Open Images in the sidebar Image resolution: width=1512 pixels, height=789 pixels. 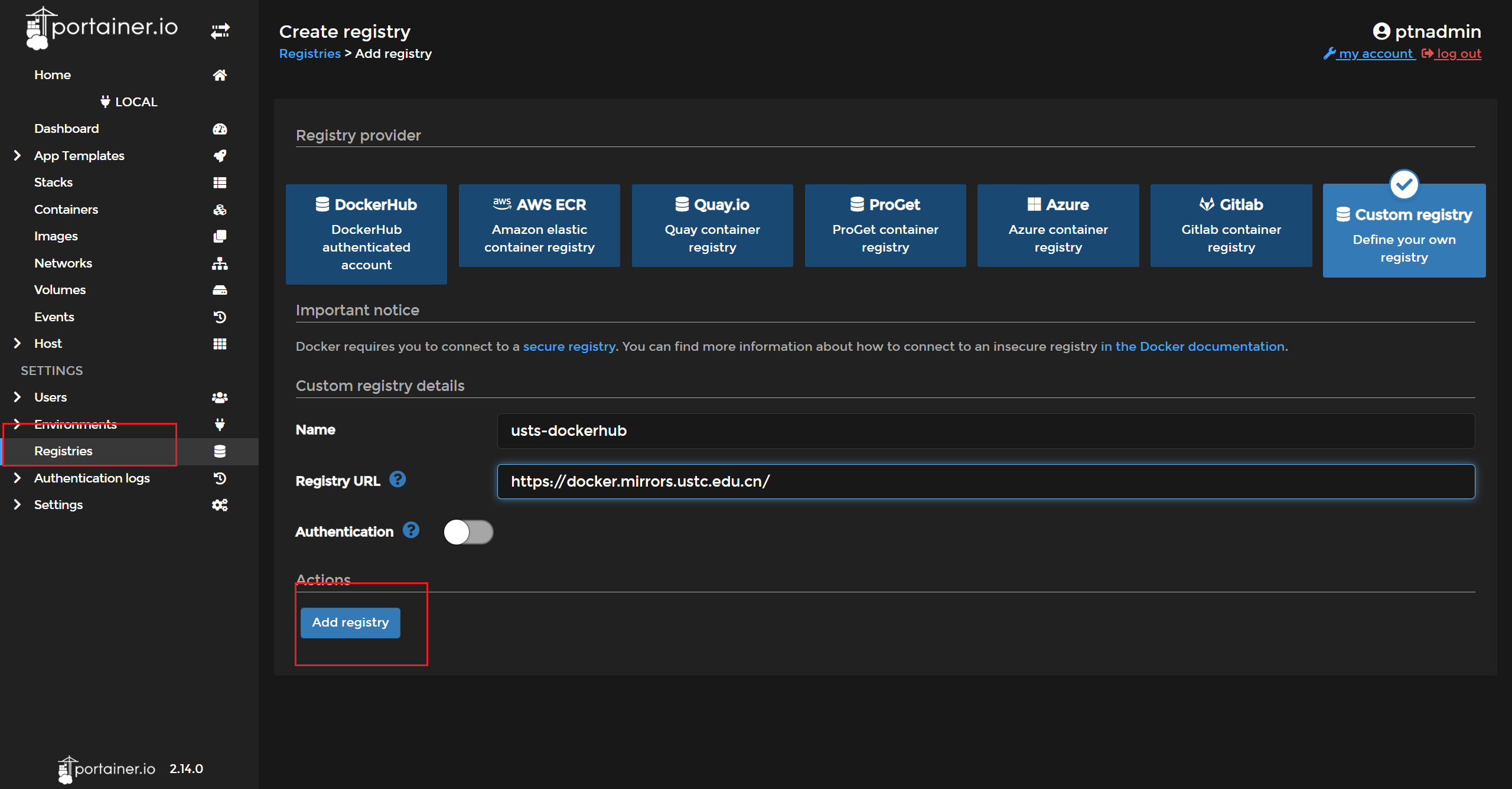56,236
